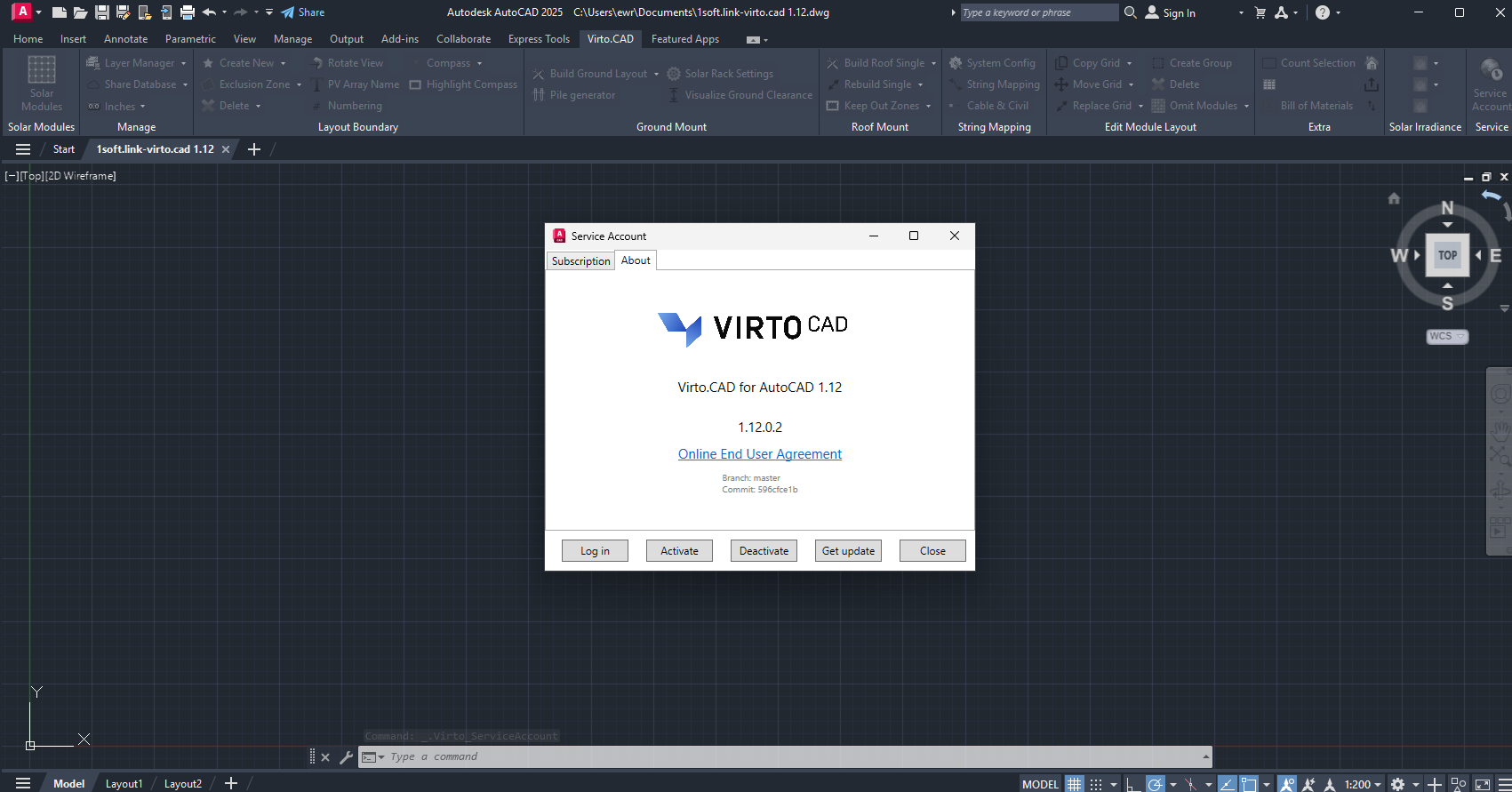Image resolution: width=1512 pixels, height=792 pixels.
Task: Open the file tab hamburger menu
Action: coord(23,149)
